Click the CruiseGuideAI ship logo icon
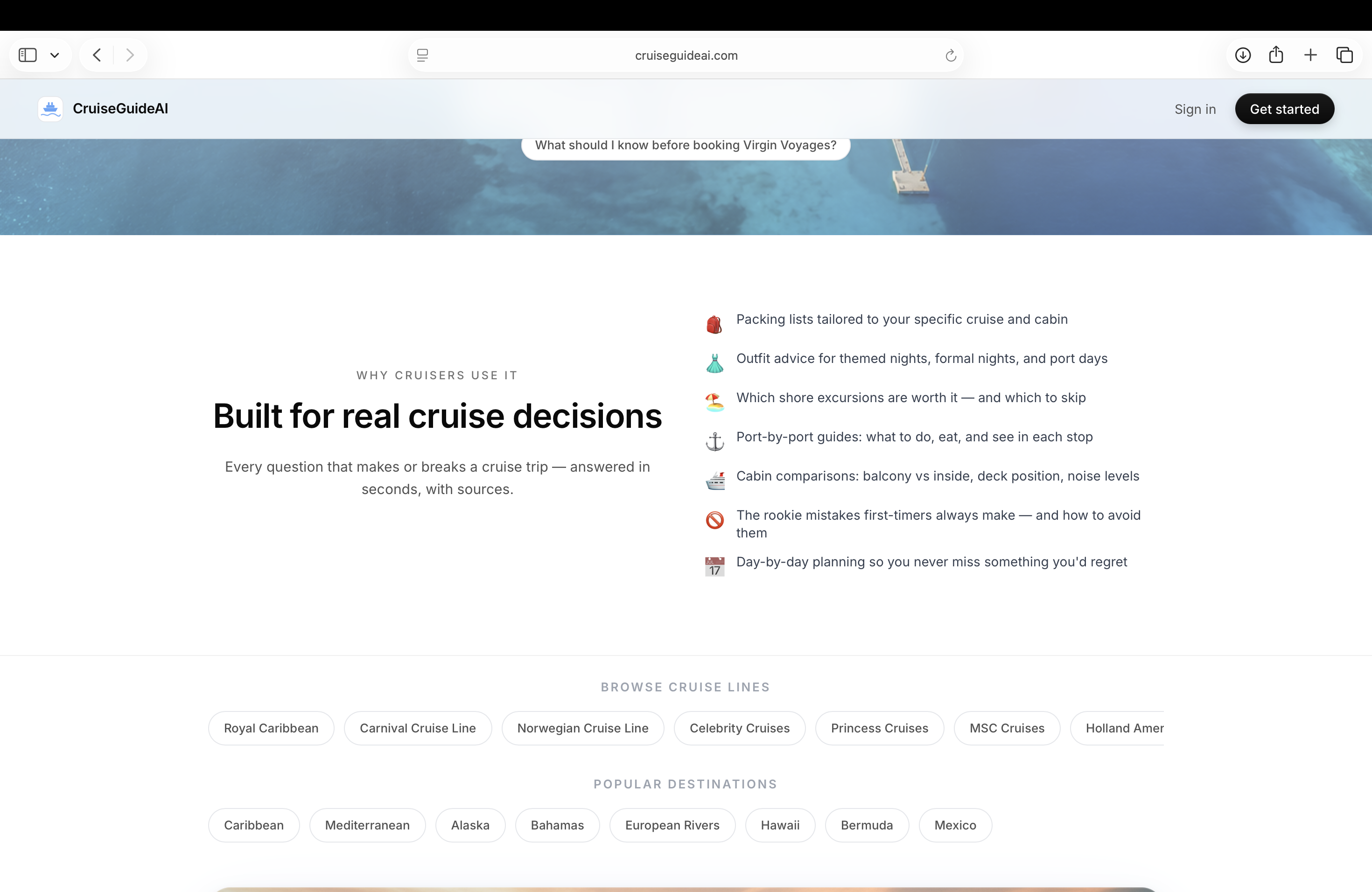The image size is (1372, 892). click(x=51, y=109)
